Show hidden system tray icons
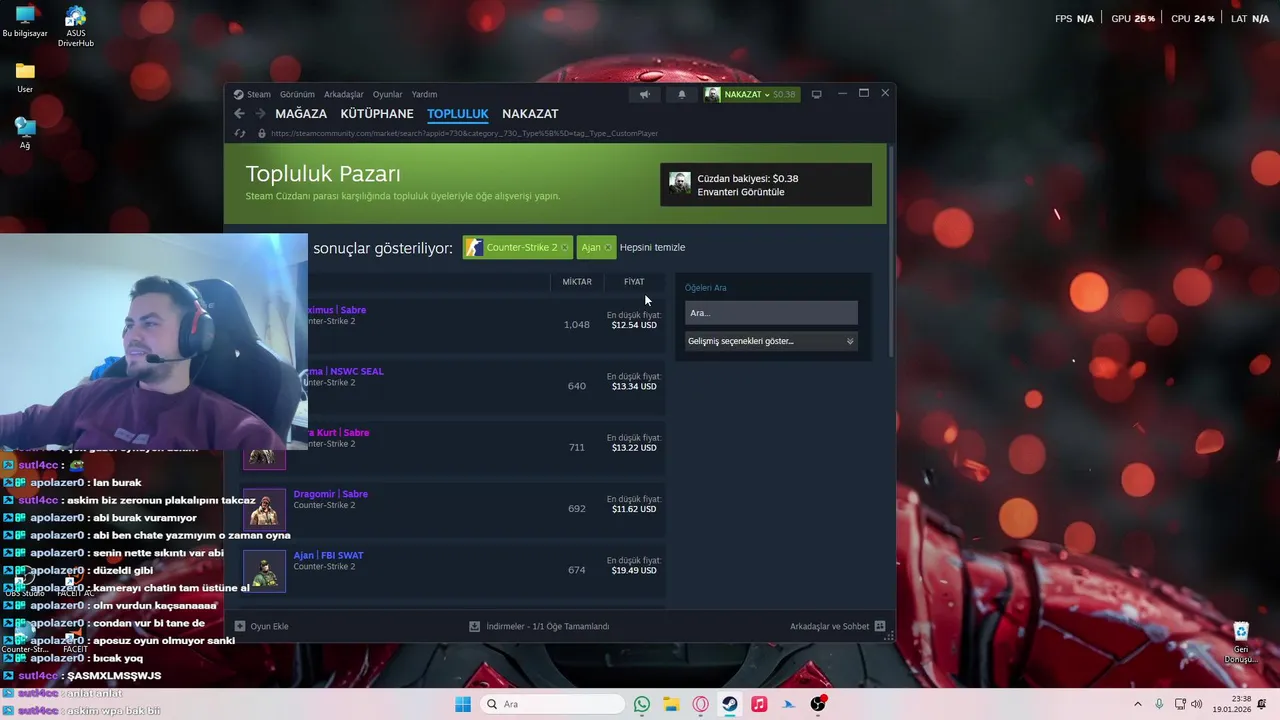The width and height of the screenshot is (1280, 720). pos(1137,704)
